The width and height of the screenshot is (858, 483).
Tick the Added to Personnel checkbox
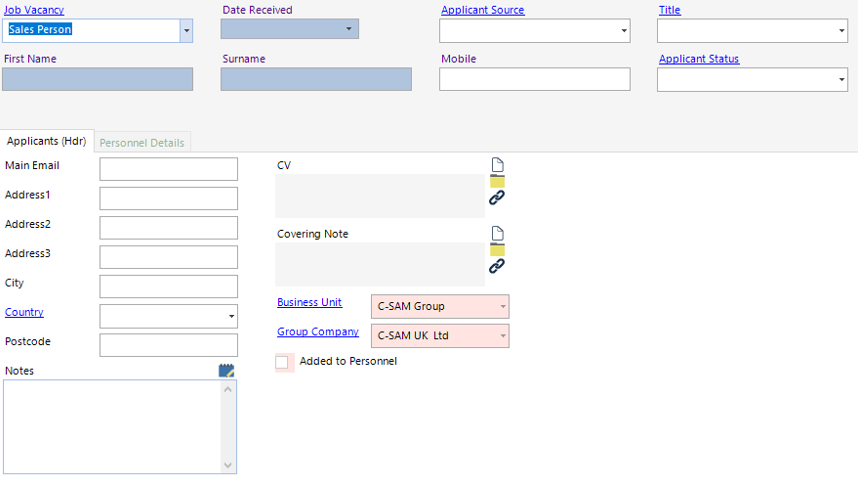coord(282,362)
